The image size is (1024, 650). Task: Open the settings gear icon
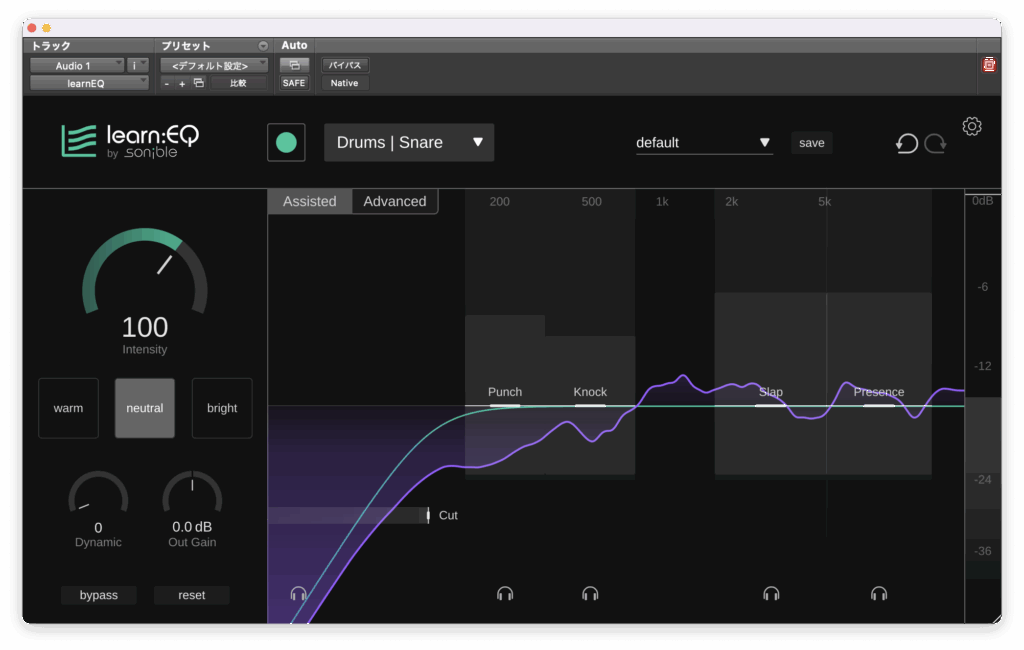971,126
